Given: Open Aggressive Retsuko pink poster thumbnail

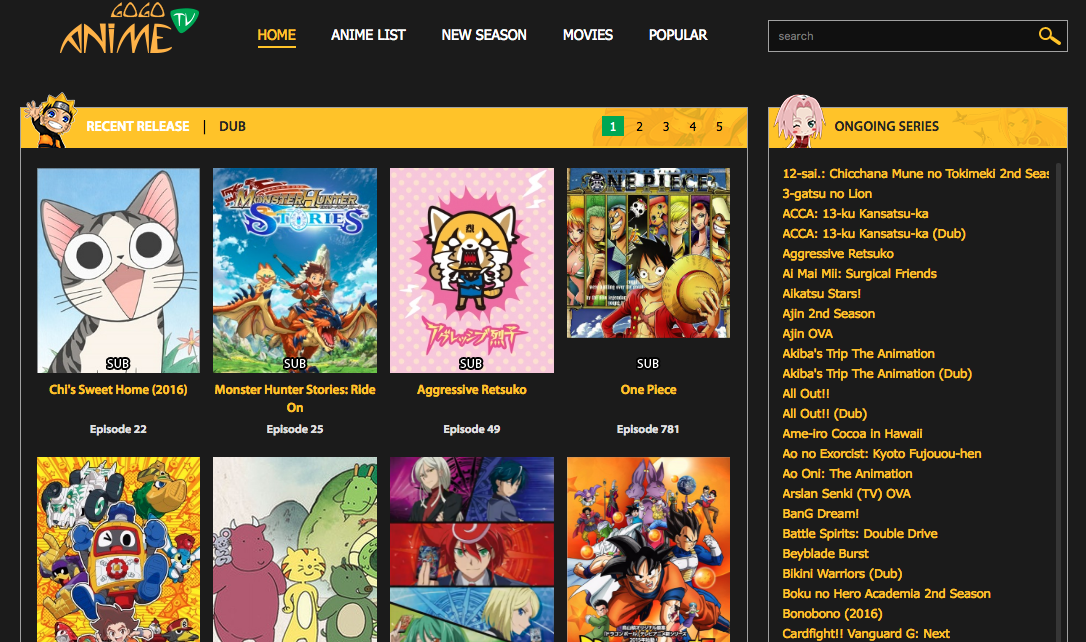Looking at the screenshot, I should (472, 271).
